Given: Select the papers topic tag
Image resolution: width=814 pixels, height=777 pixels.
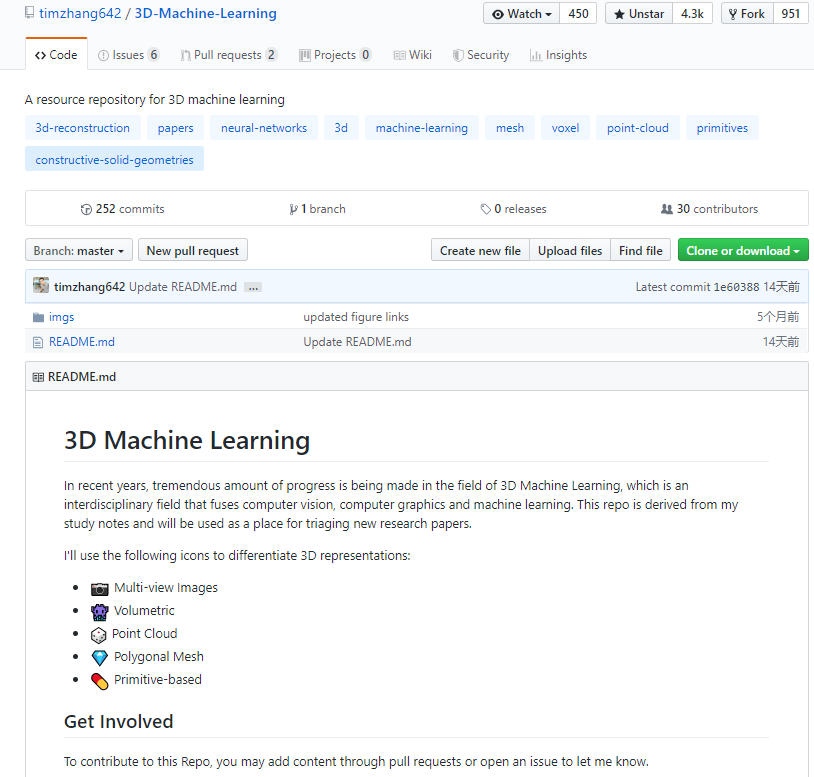Looking at the screenshot, I should pos(175,128).
